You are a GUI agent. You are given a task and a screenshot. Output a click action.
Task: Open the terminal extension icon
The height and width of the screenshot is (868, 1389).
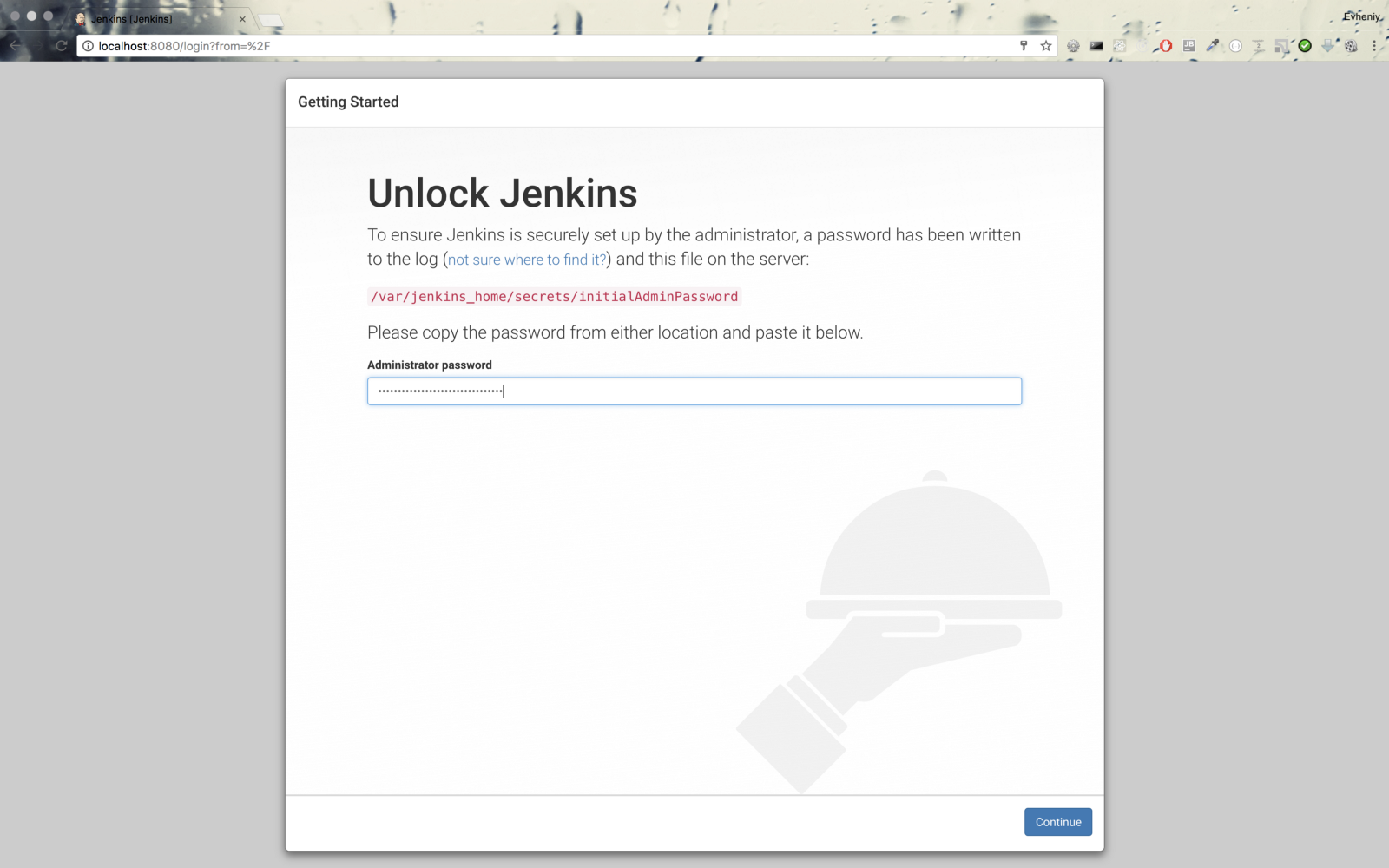click(1096, 46)
